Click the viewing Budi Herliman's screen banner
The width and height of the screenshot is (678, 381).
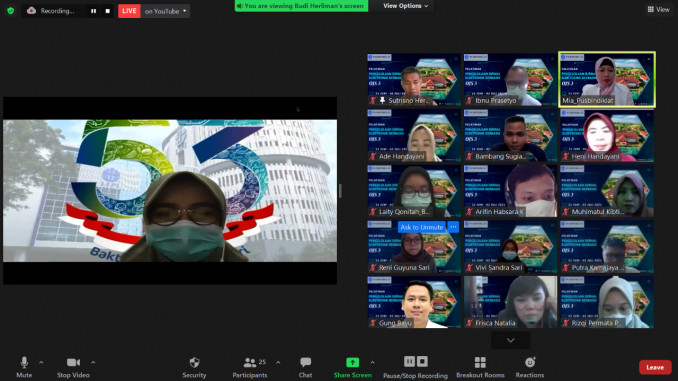[301, 6]
